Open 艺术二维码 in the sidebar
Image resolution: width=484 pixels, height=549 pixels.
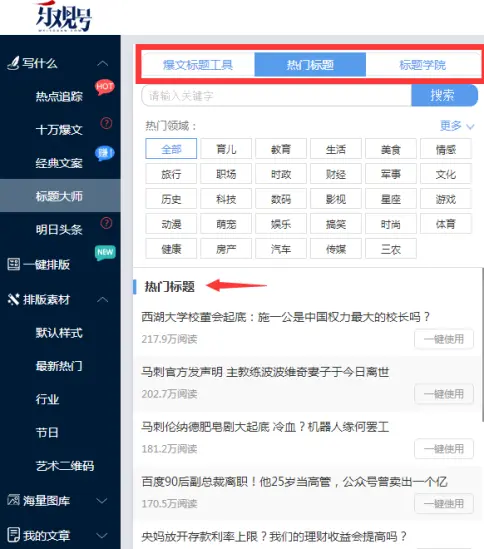pyautogui.click(x=65, y=466)
